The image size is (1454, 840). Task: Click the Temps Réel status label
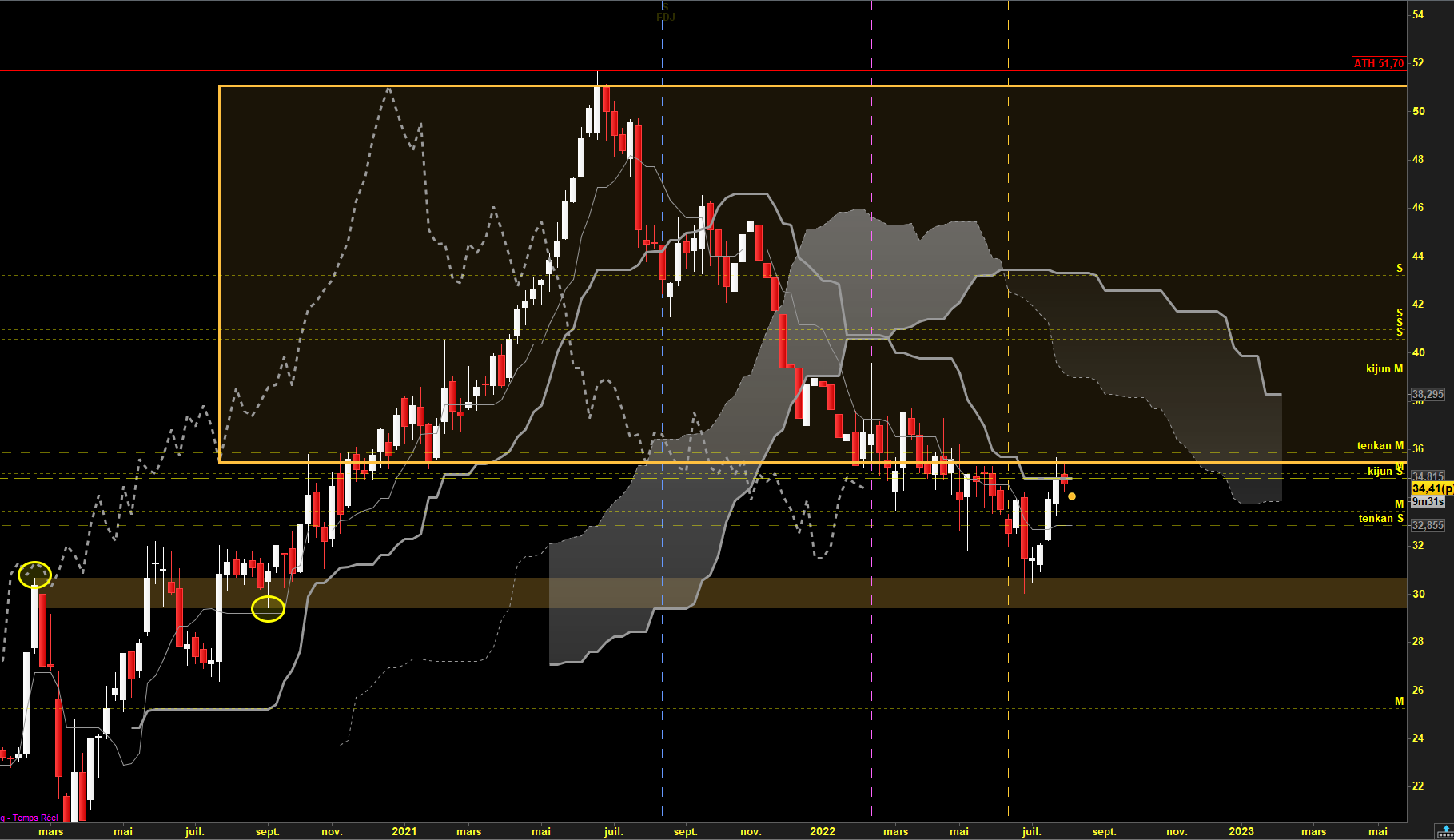(35, 818)
